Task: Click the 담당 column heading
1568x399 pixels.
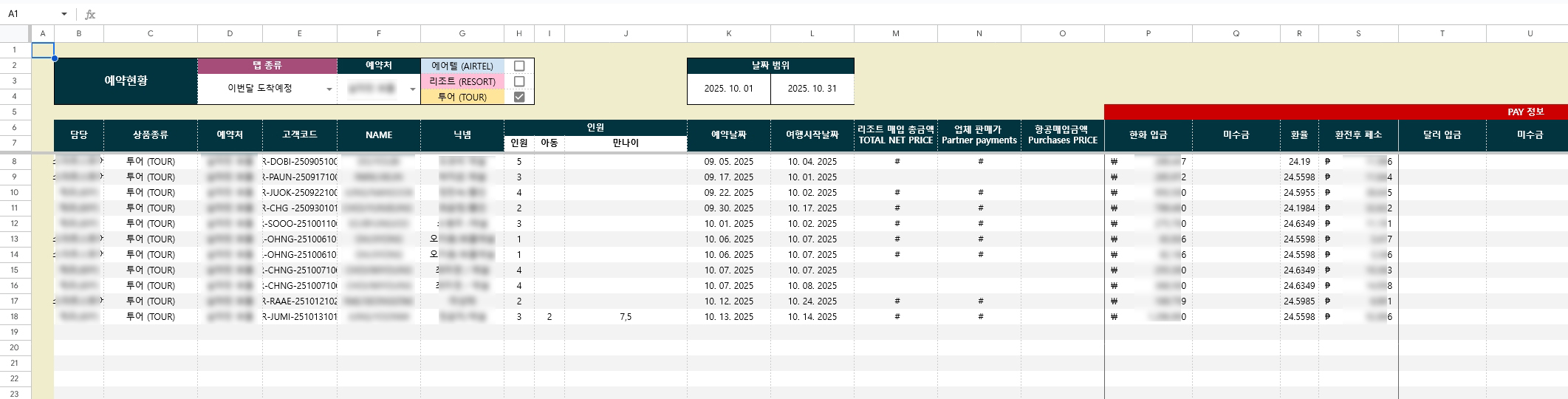Action: [x=79, y=135]
